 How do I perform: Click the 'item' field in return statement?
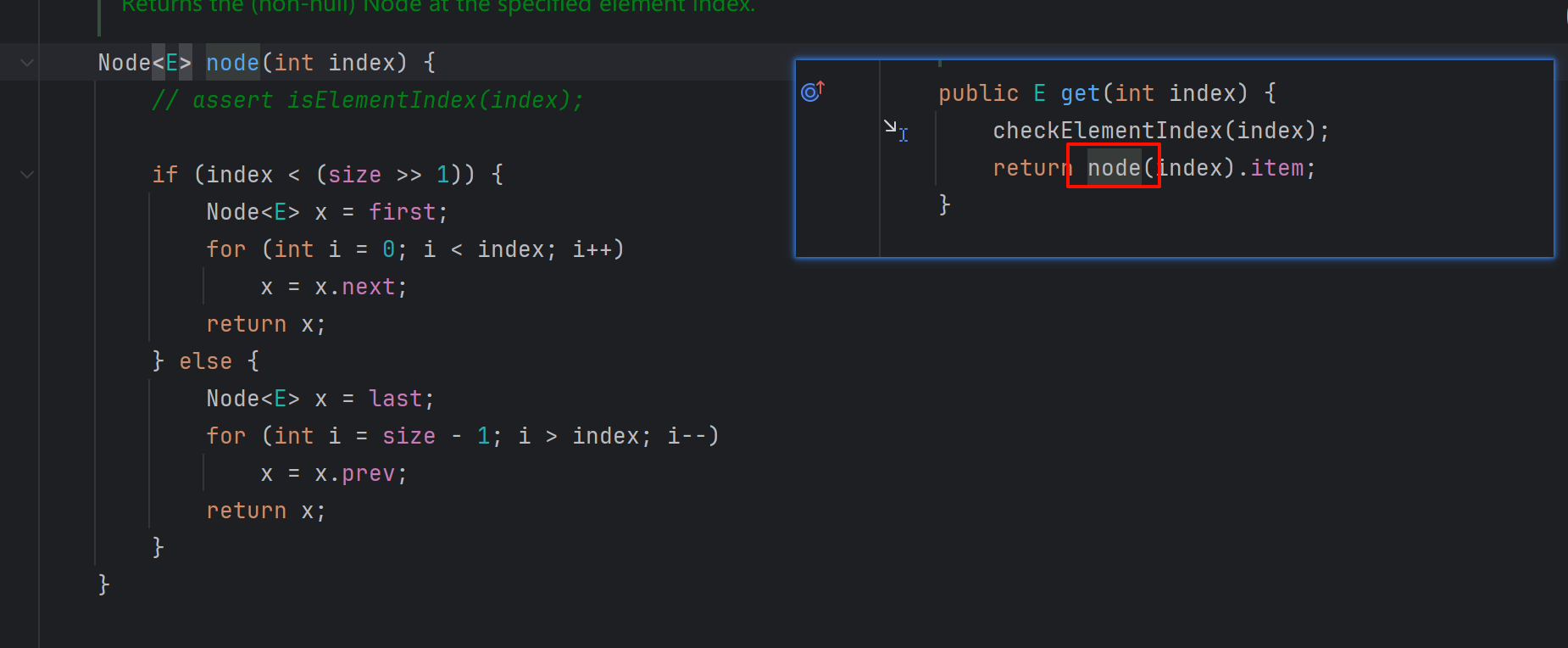(1276, 168)
